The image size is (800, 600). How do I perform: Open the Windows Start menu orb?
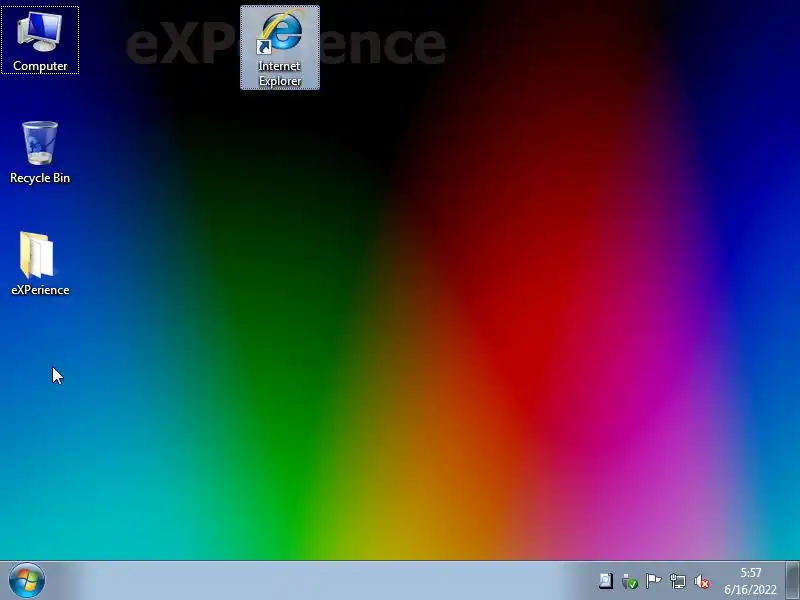(27, 580)
